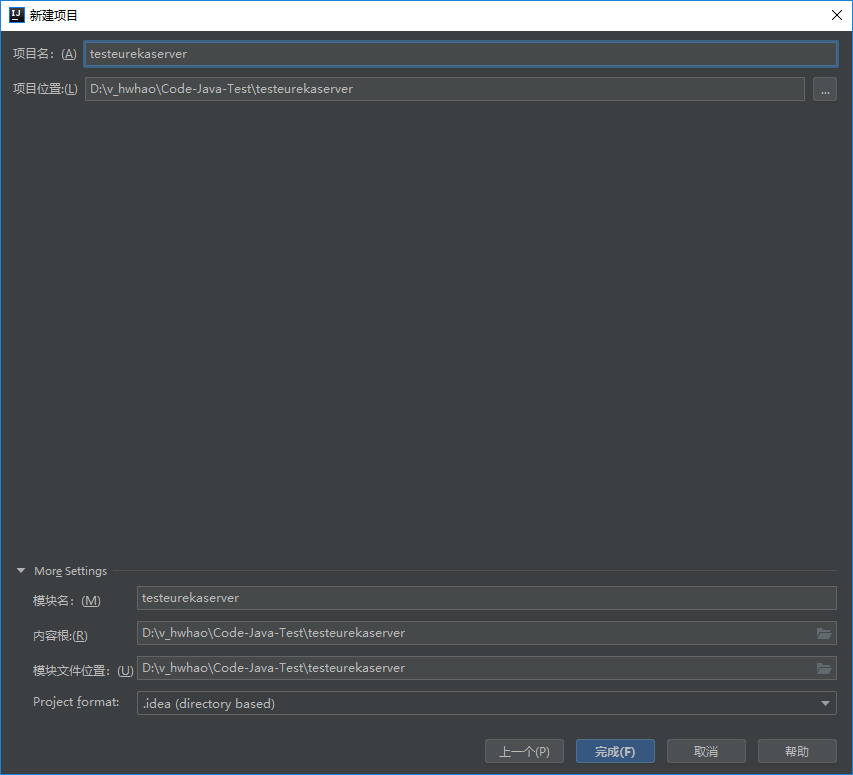Go back with the 上一个(P) button
This screenshot has height=775, width=853.
pyautogui.click(x=524, y=751)
